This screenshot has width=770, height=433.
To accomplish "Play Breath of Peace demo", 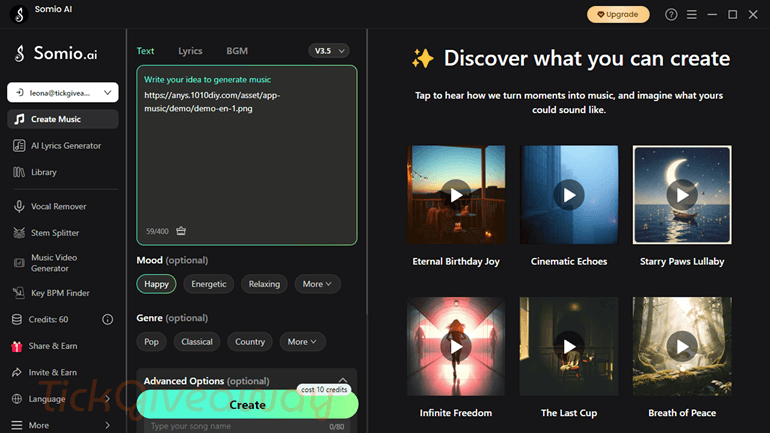I will click(x=682, y=347).
